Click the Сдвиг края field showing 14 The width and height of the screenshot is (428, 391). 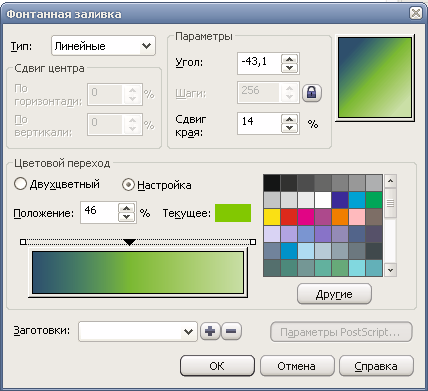[x=259, y=123]
